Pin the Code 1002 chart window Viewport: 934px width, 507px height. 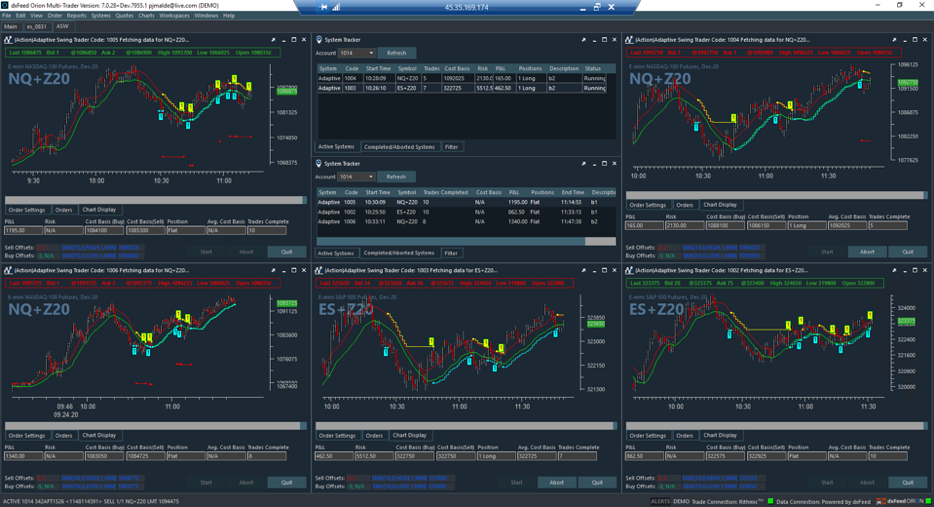(895, 270)
